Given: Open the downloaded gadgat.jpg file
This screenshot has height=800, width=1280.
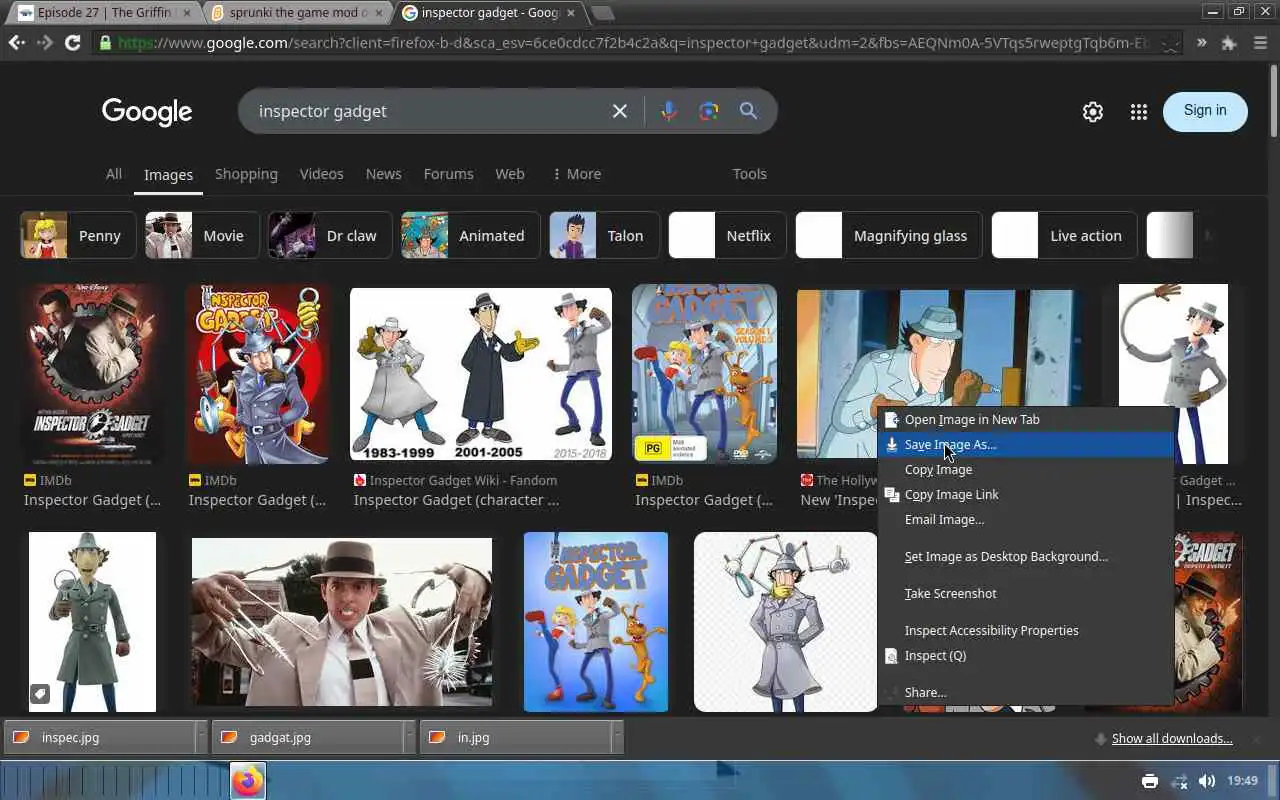Looking at the screenshot, I should 308,738.
